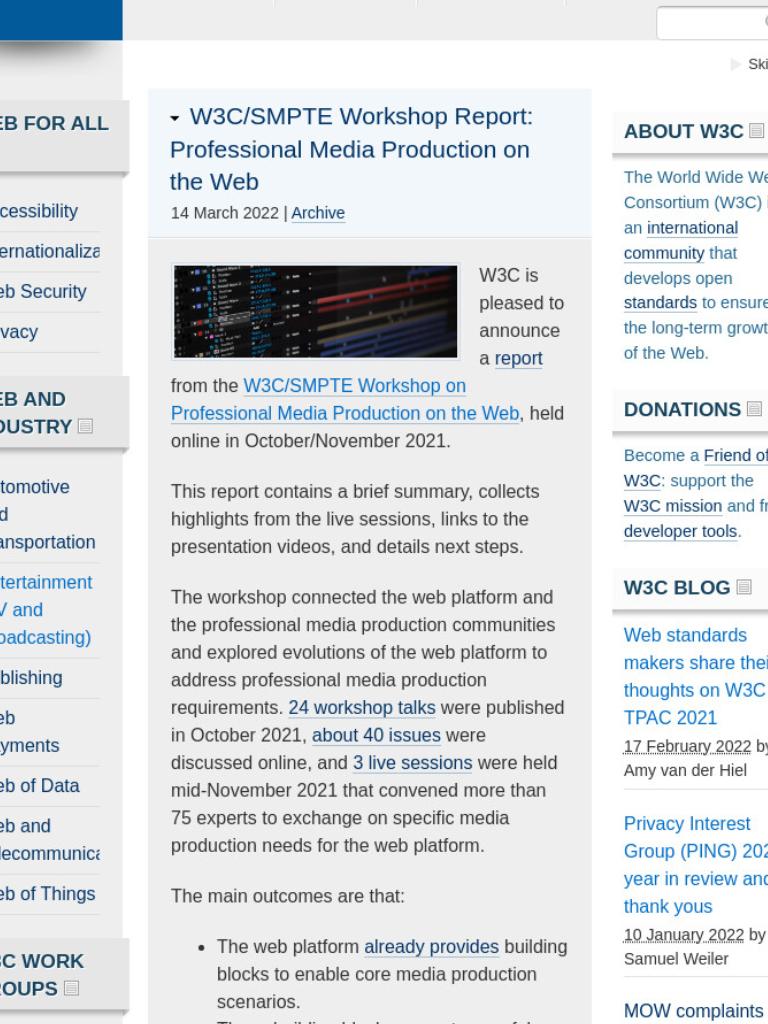Click the DONATIONS section toggle icon

pyautogui.click(x=754, y=409)
